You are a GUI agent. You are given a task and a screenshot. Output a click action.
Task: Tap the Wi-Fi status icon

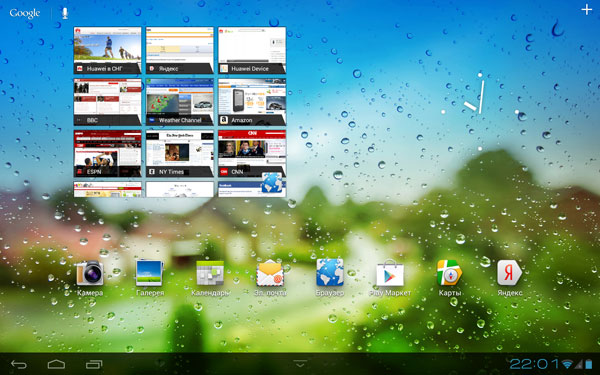[567, 364]
